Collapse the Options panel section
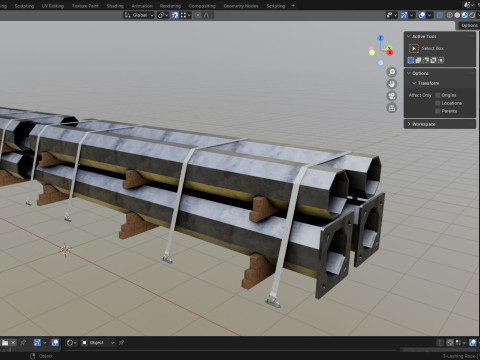Image resolution: width=480 pixels, height=360 pixels. coord(409,73)
